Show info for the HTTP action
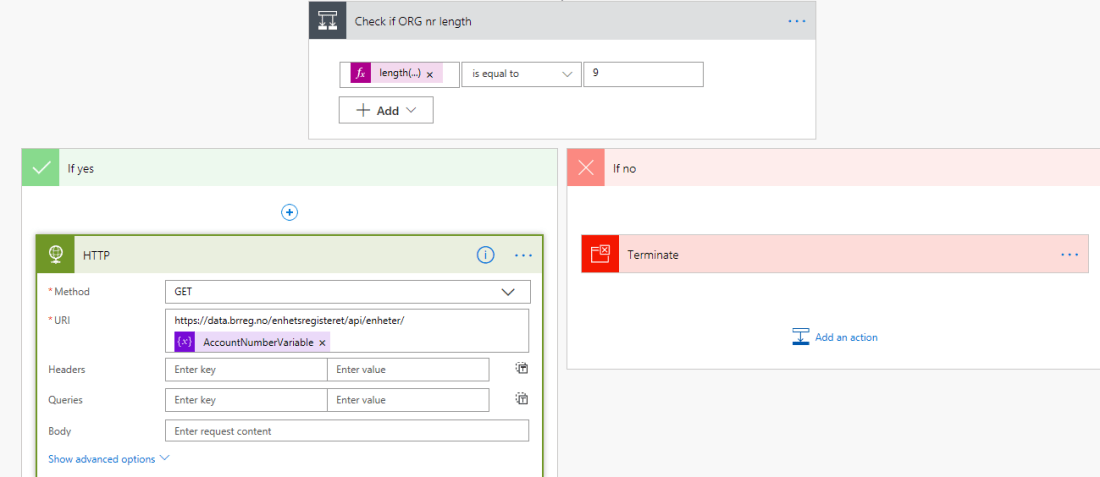Viewport: 1100px width, 477px height. (485, 255)
